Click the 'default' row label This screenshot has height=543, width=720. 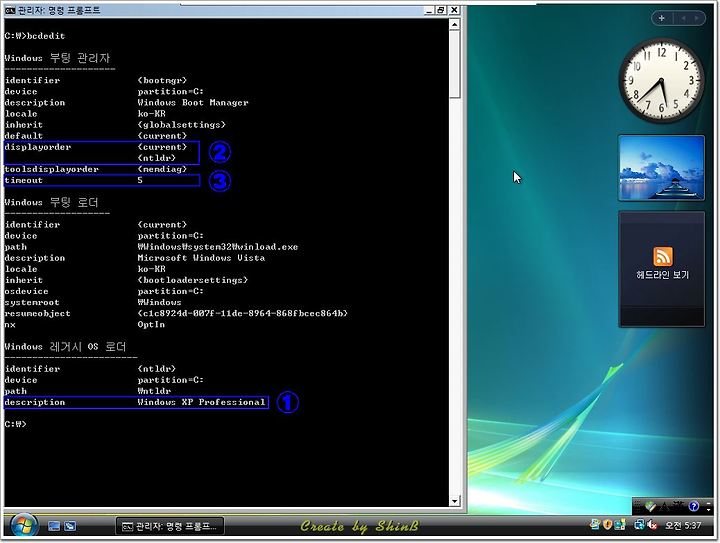[x=23, y=136]
